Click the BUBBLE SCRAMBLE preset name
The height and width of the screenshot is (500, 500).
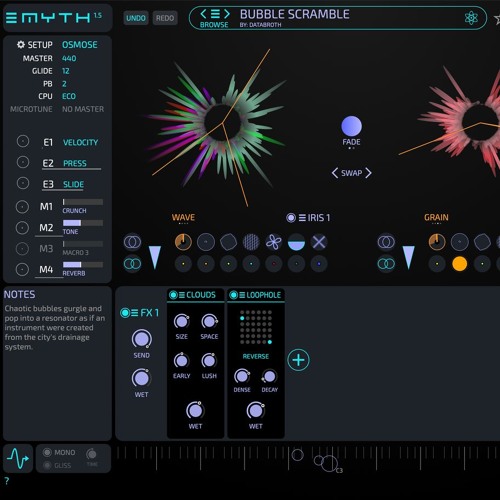(295, 14)
